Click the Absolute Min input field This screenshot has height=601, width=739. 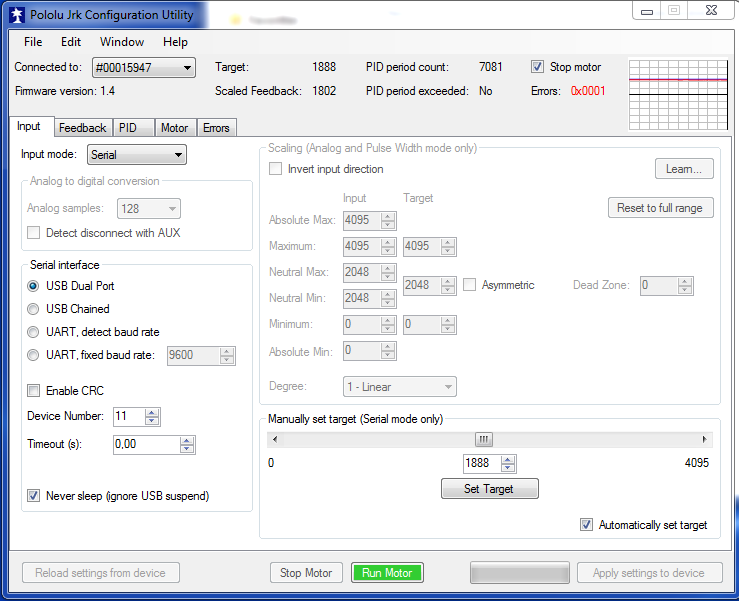(x=362, y=351)
